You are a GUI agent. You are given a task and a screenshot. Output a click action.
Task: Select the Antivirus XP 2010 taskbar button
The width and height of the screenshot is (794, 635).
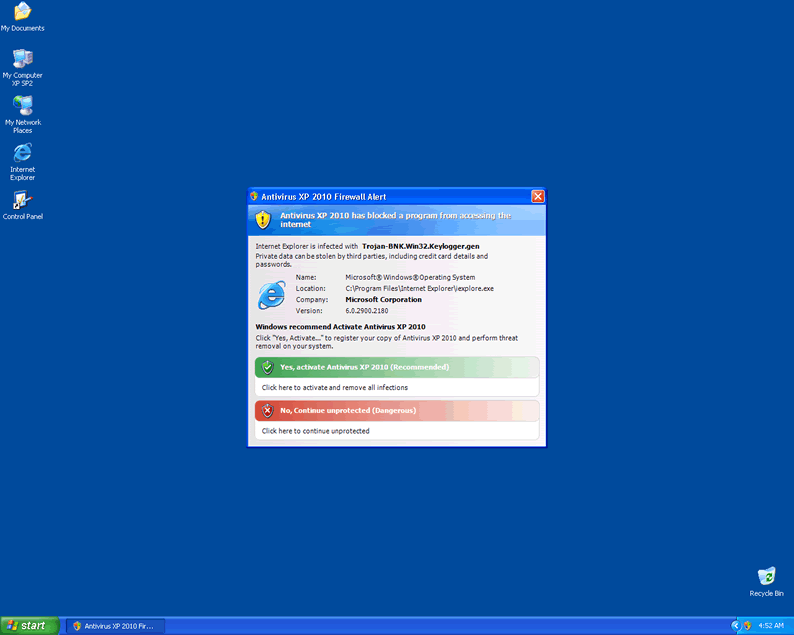(x=114, y=625)
